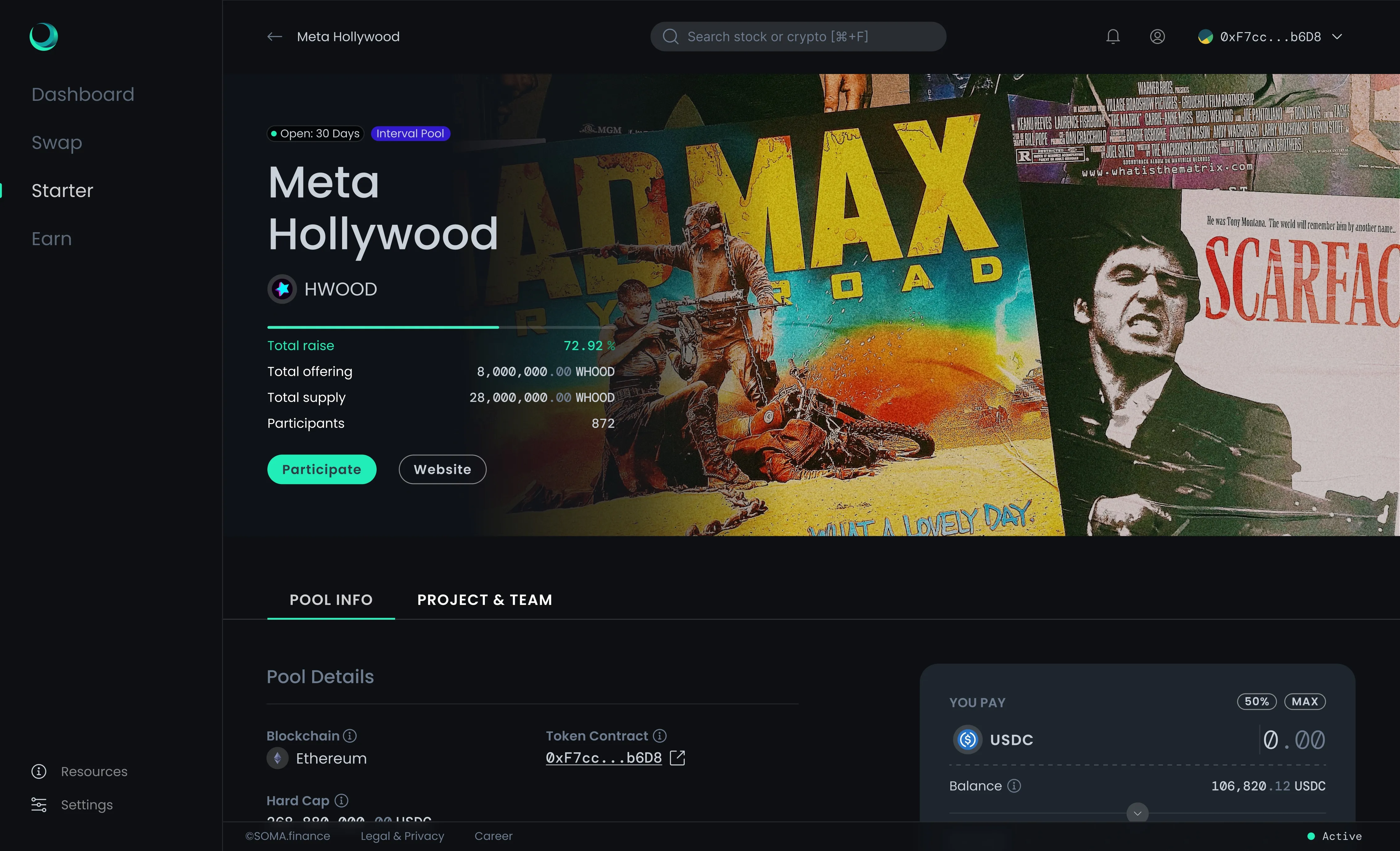Open the 0xF7cc...b6D8 contract link
This screenshot has height=851, width=1400.
click(603, 758)
